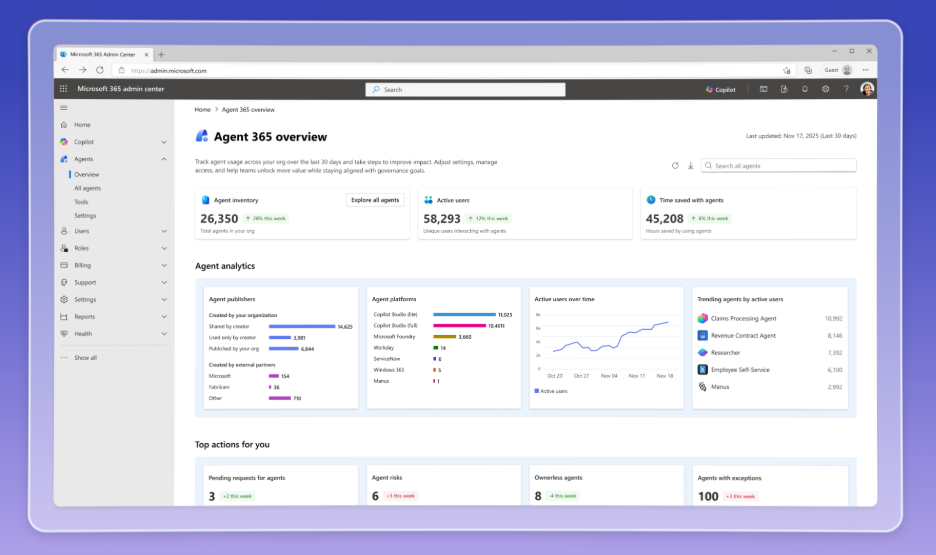
Task: Click the help question mark icon
Action: (846, 89)
